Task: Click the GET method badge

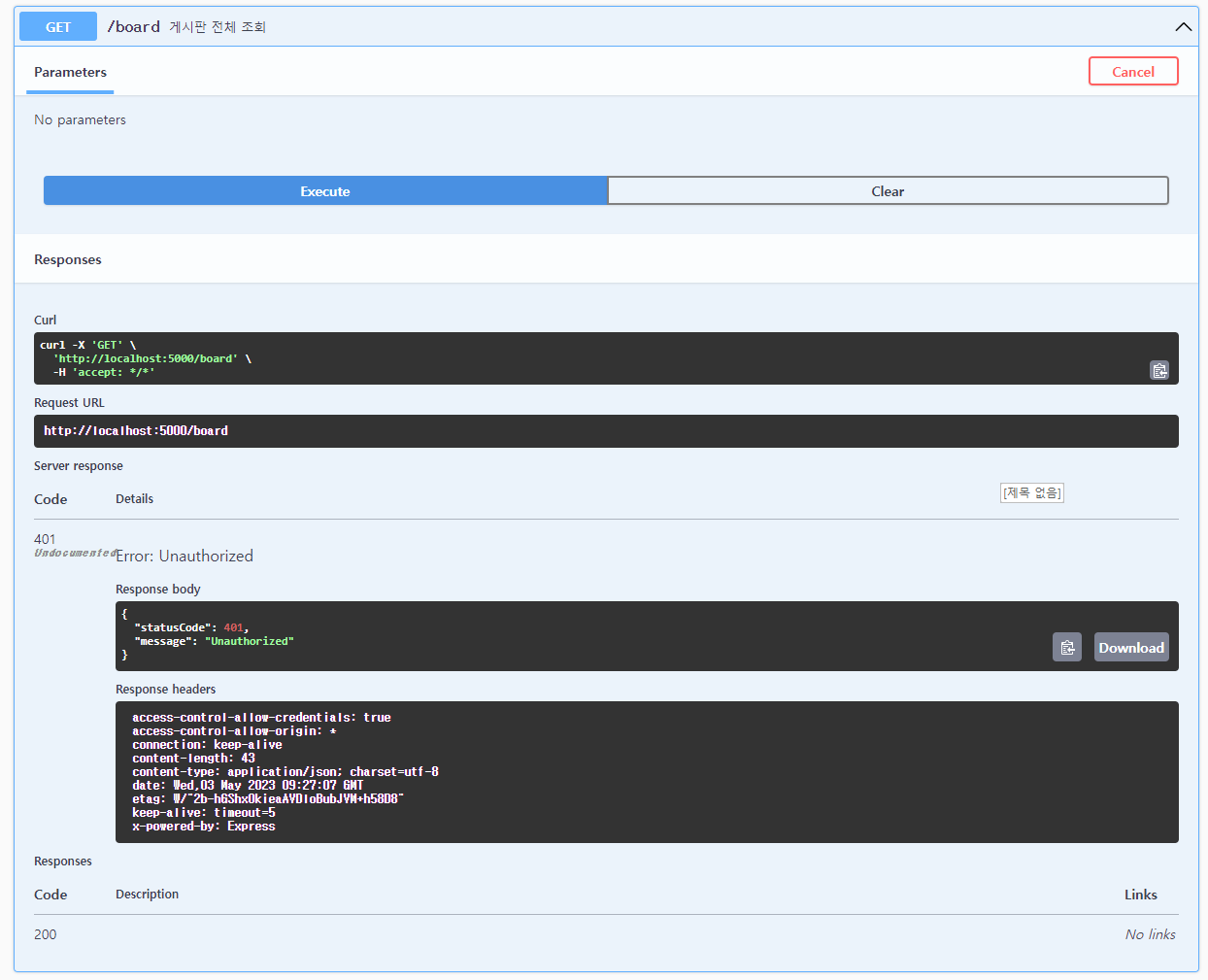Action: pos(58,26)
